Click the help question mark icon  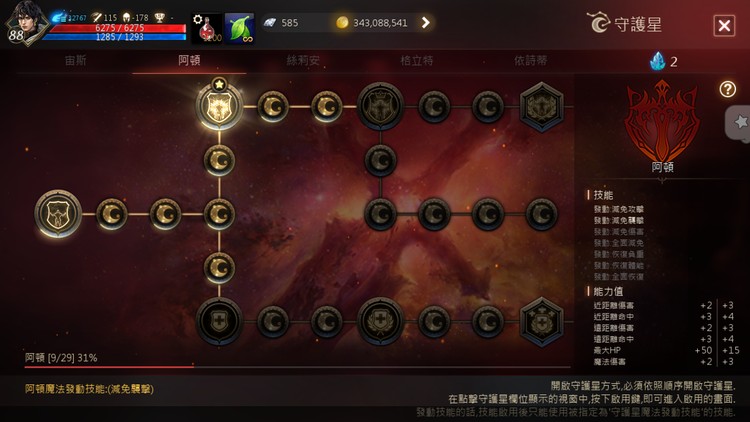click(x=728, y=89)
